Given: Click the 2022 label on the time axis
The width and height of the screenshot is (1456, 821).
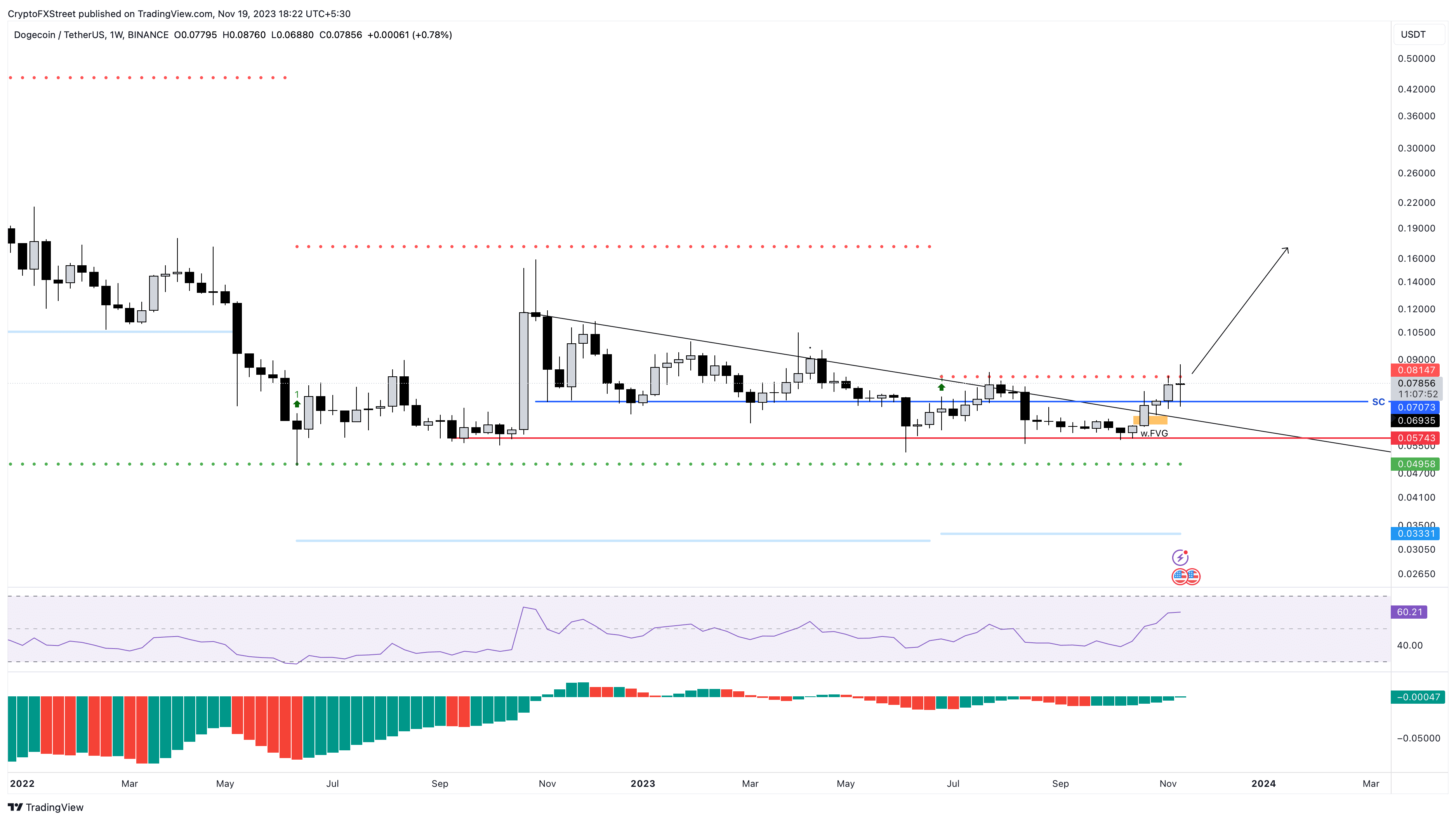Looking at the screenshot, I should tap(22, 784).
